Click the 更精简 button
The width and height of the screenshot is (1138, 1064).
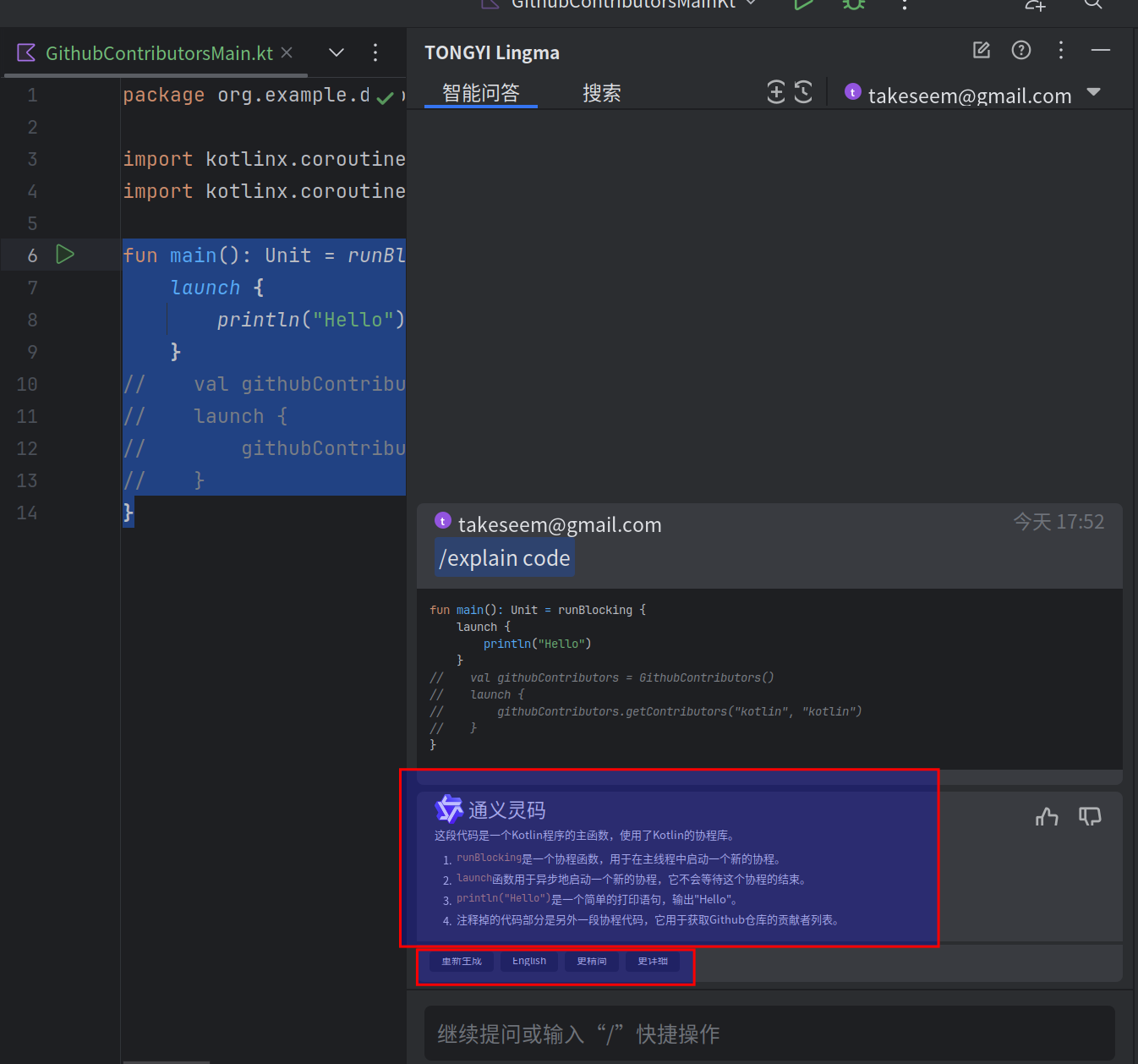coord(592,961)
